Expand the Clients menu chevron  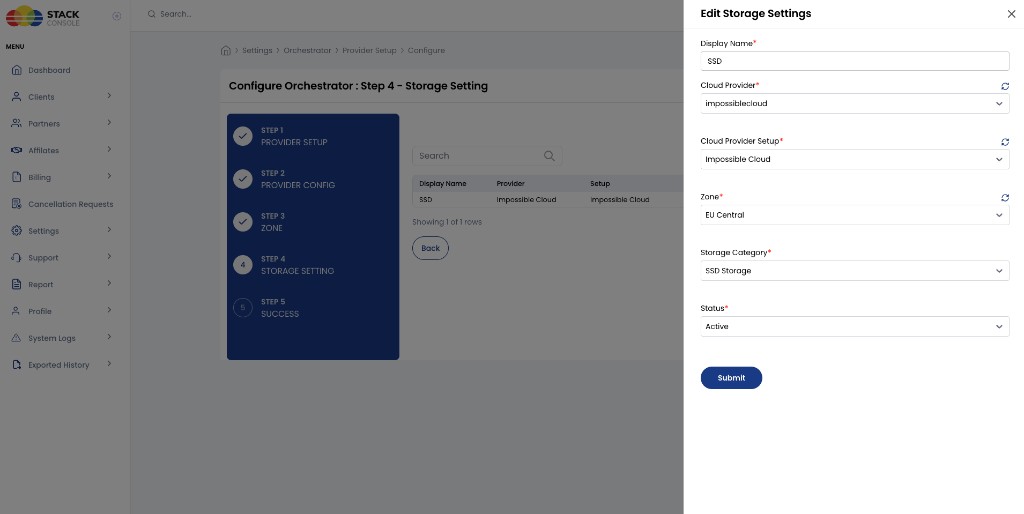click(109, 96)
